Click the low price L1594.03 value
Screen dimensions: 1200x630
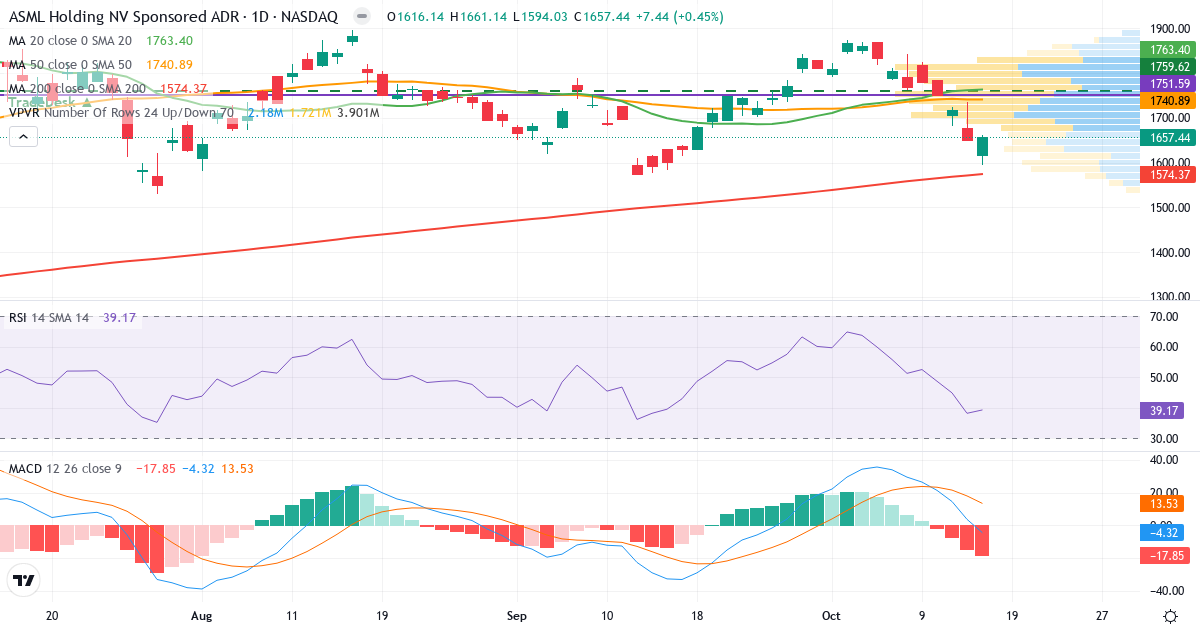(x=541, y=17)
